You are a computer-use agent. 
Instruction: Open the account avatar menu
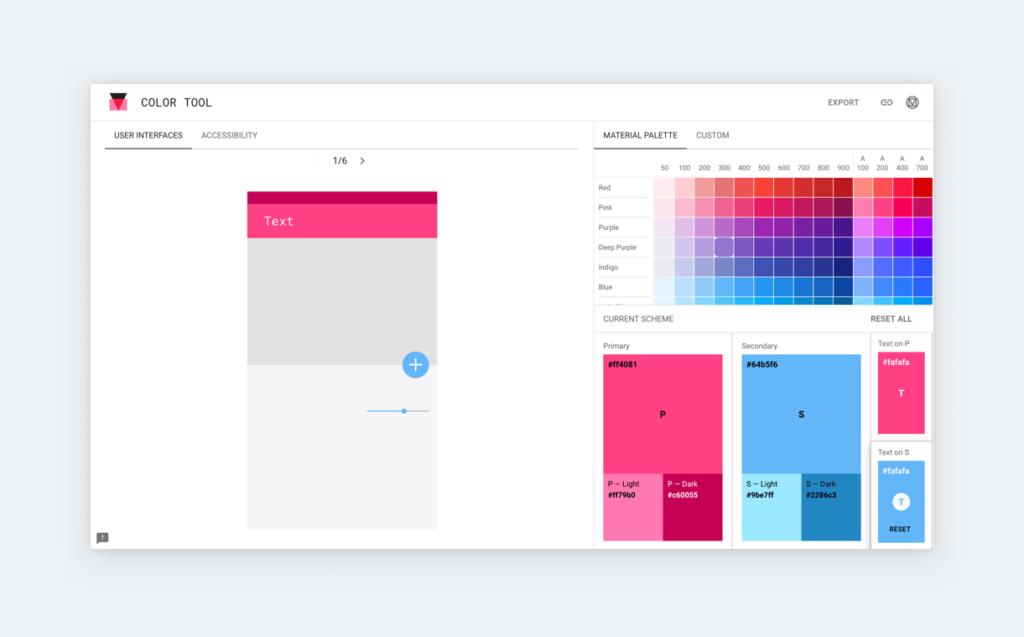(x=912, y=102)
